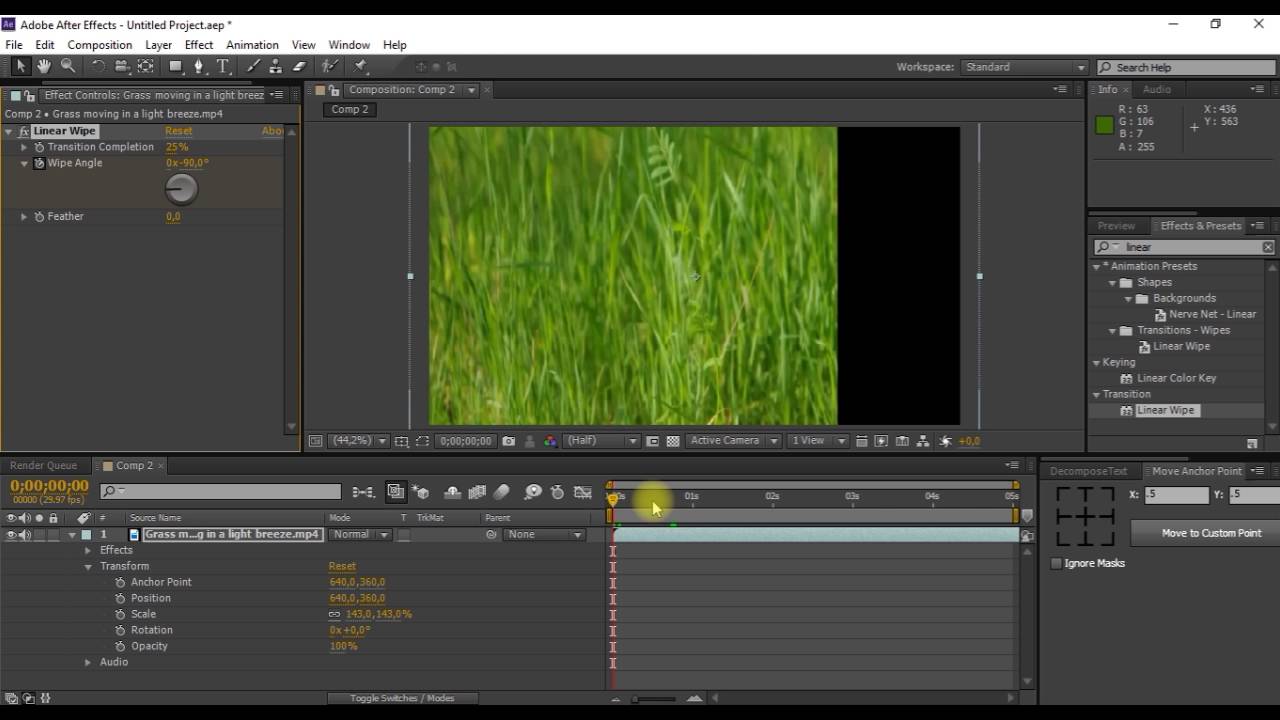Take snapshot with camera icon
The width and height of the screenshot is (1280, 720).
point(509,441)
